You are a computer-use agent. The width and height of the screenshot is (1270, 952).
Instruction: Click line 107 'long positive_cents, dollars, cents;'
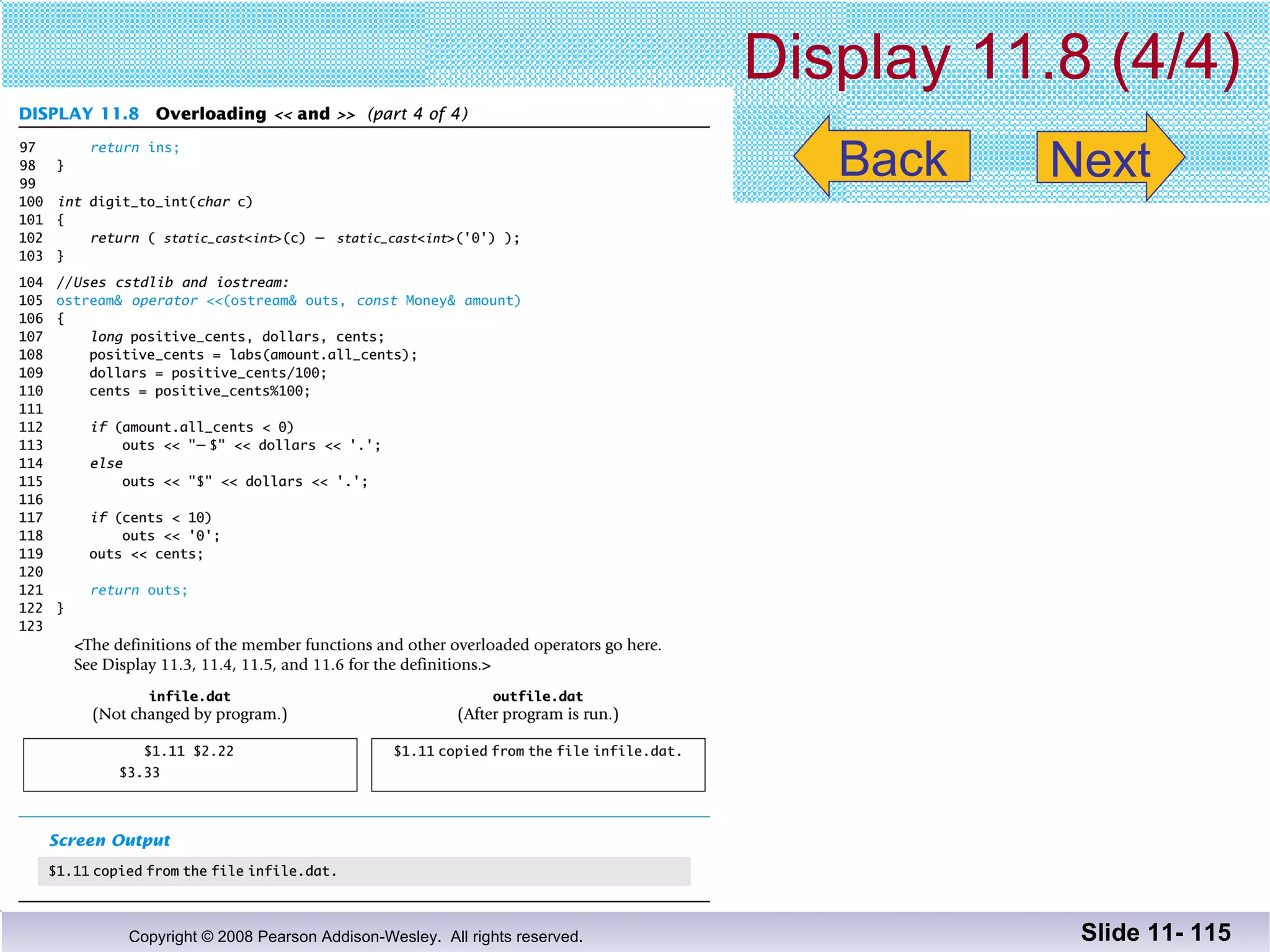[x=237, y=337]
